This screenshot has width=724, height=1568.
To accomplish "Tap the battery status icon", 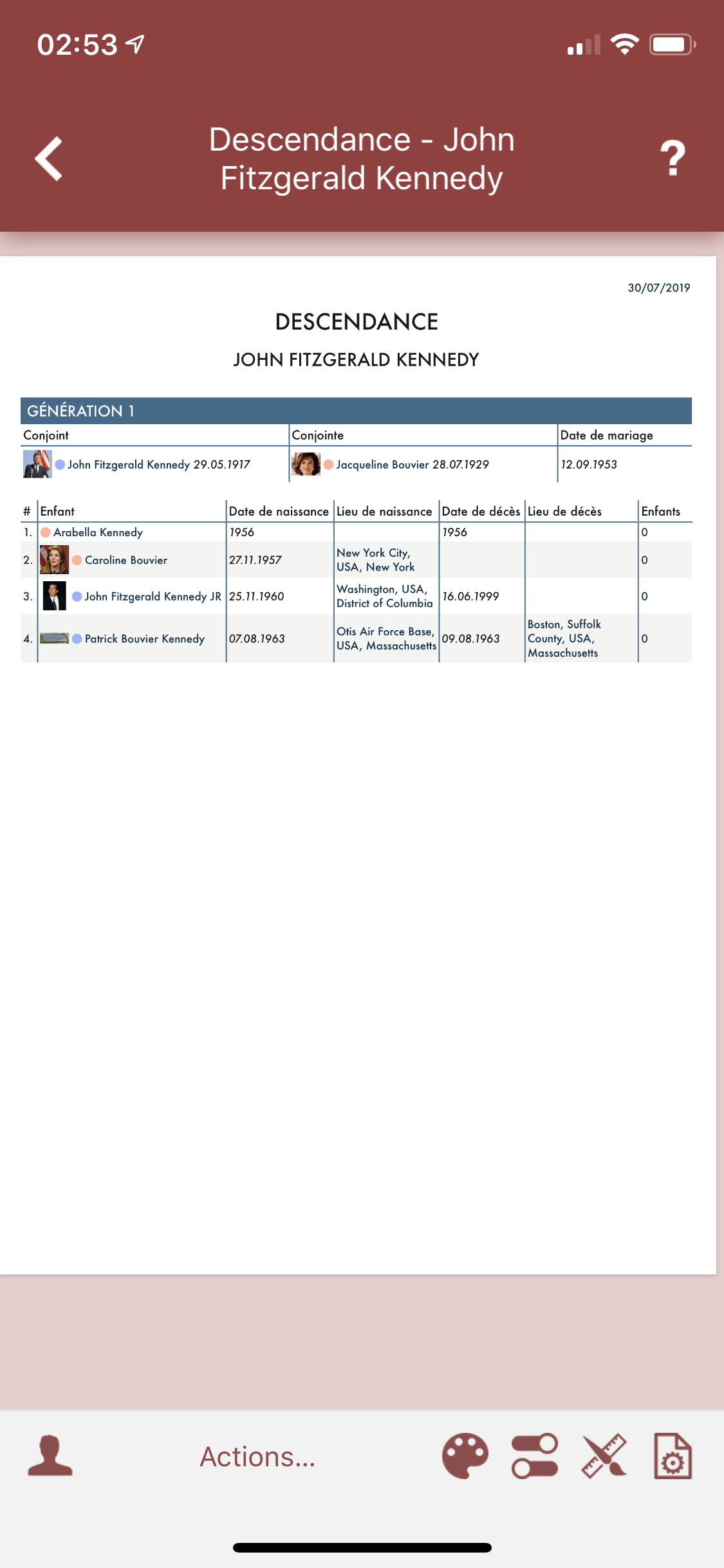I will 673,44.
